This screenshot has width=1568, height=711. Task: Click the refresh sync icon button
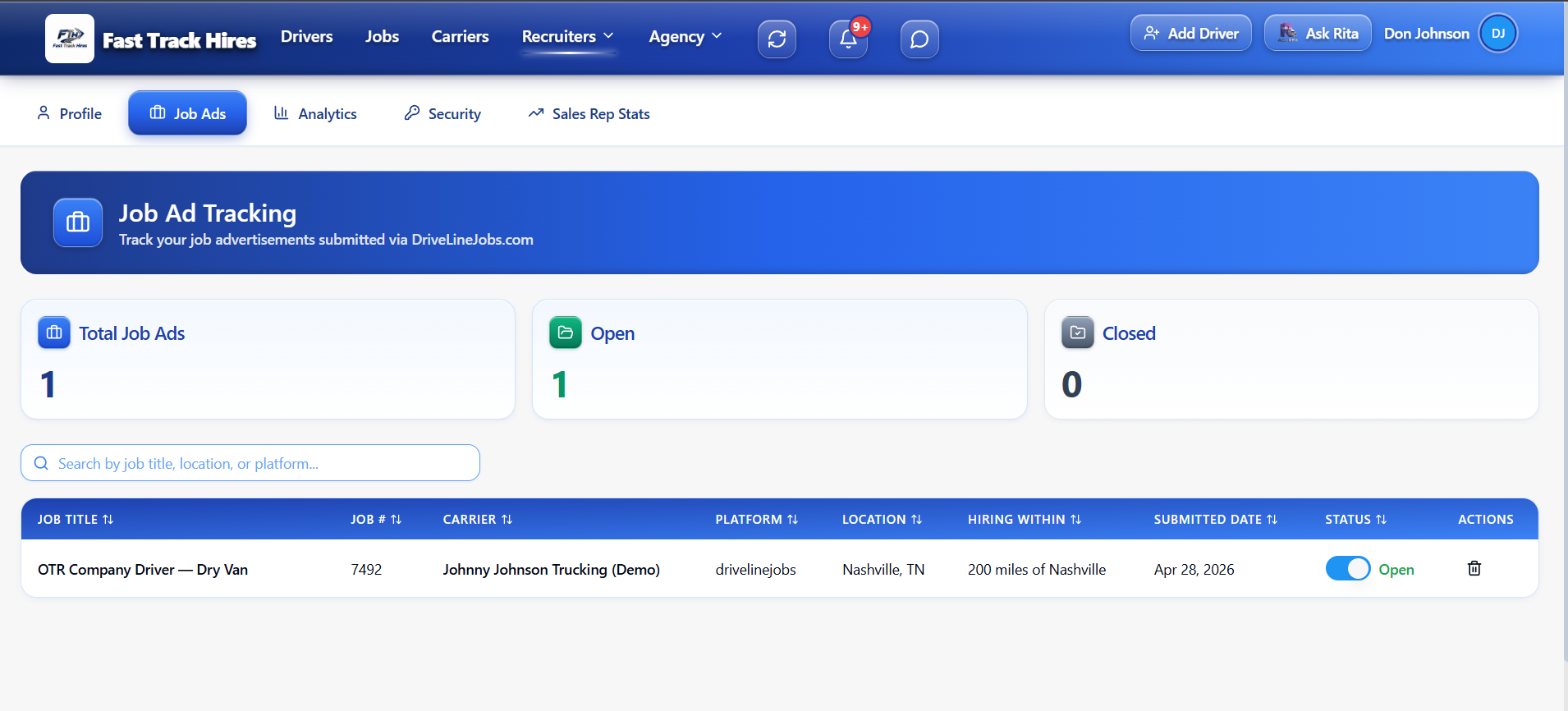[x=777, y=39]
